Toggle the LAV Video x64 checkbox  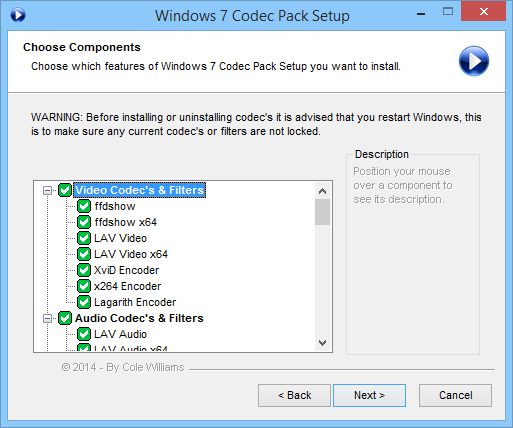[x=84, y=254]
